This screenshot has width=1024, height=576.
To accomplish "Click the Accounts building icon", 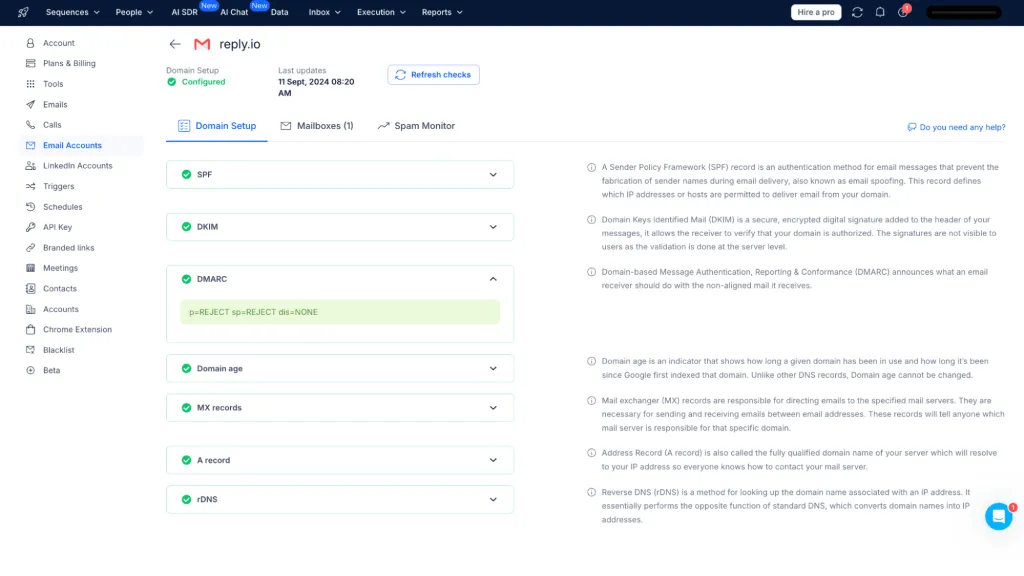I will pyautogui.click(x=30, y=309).
